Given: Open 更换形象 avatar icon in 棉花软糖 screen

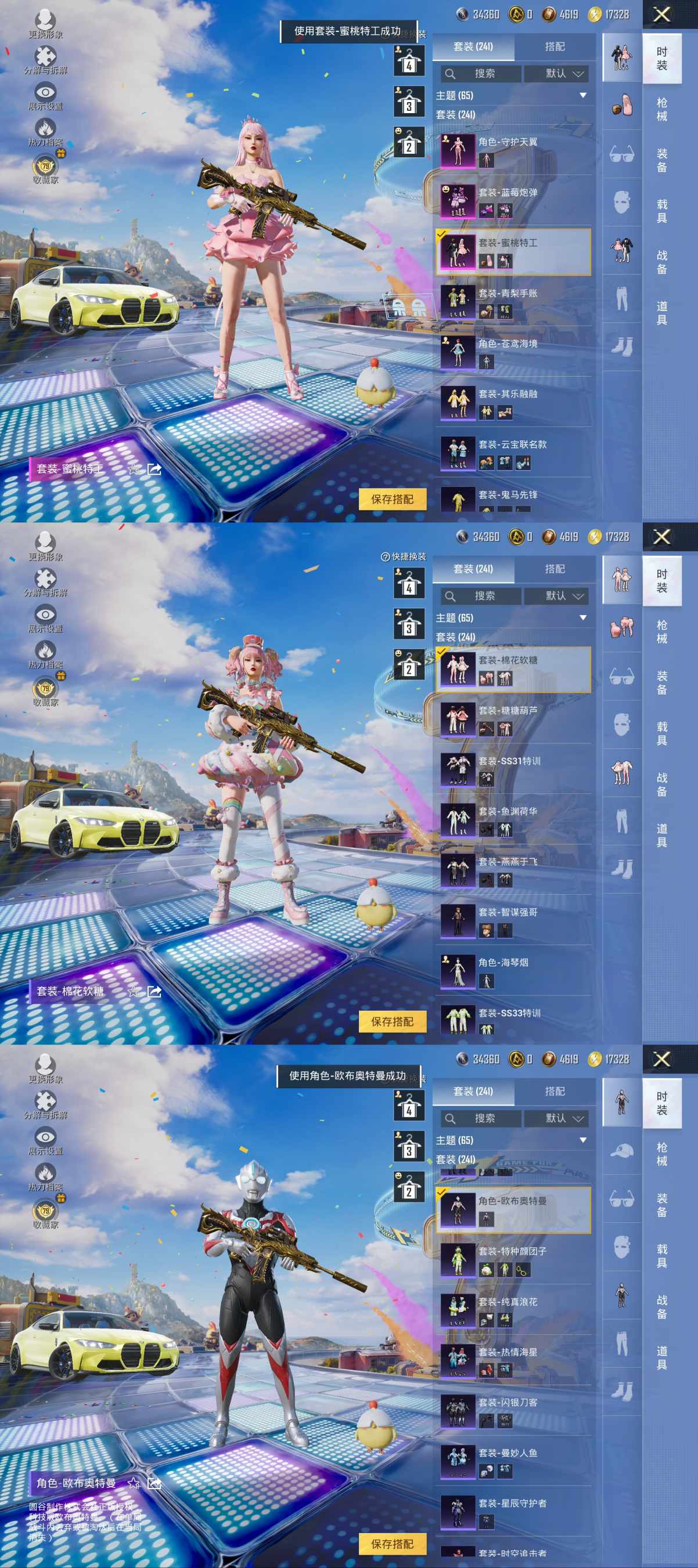Looking at the screenshot, I should click(46, 542).
